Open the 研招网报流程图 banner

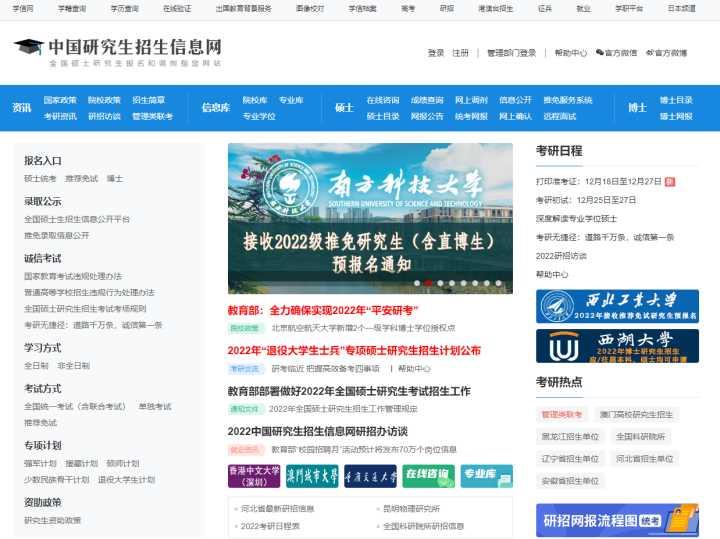pos(617,520)
